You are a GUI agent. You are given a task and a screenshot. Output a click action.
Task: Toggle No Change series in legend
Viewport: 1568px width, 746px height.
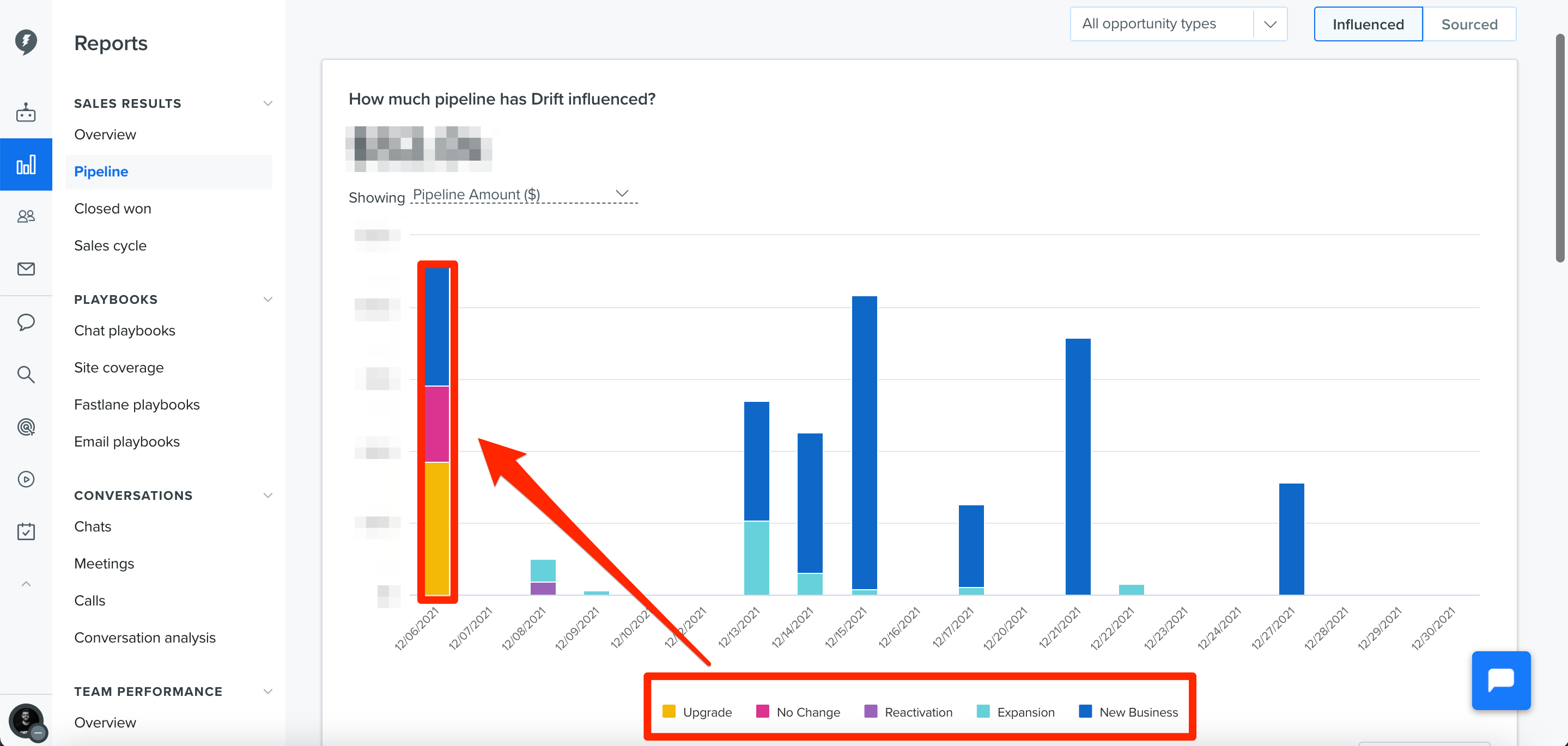click(x=798, y=711)
